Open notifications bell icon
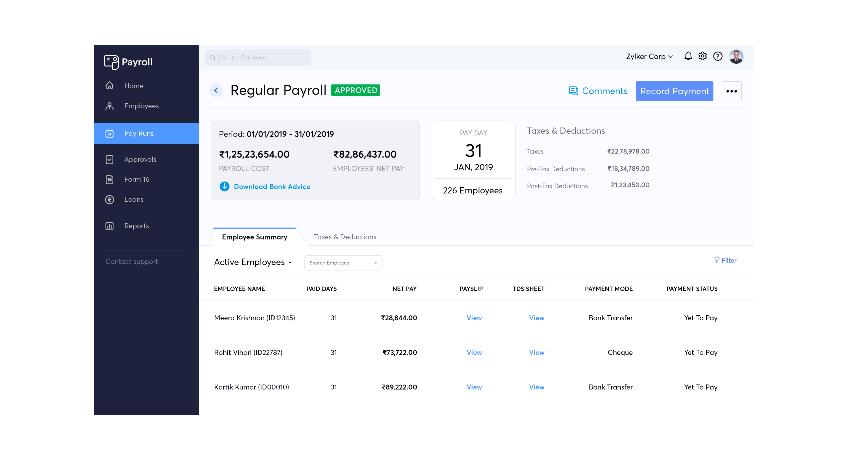This screenshot has width=847, height=460. (x=688, y=56)
